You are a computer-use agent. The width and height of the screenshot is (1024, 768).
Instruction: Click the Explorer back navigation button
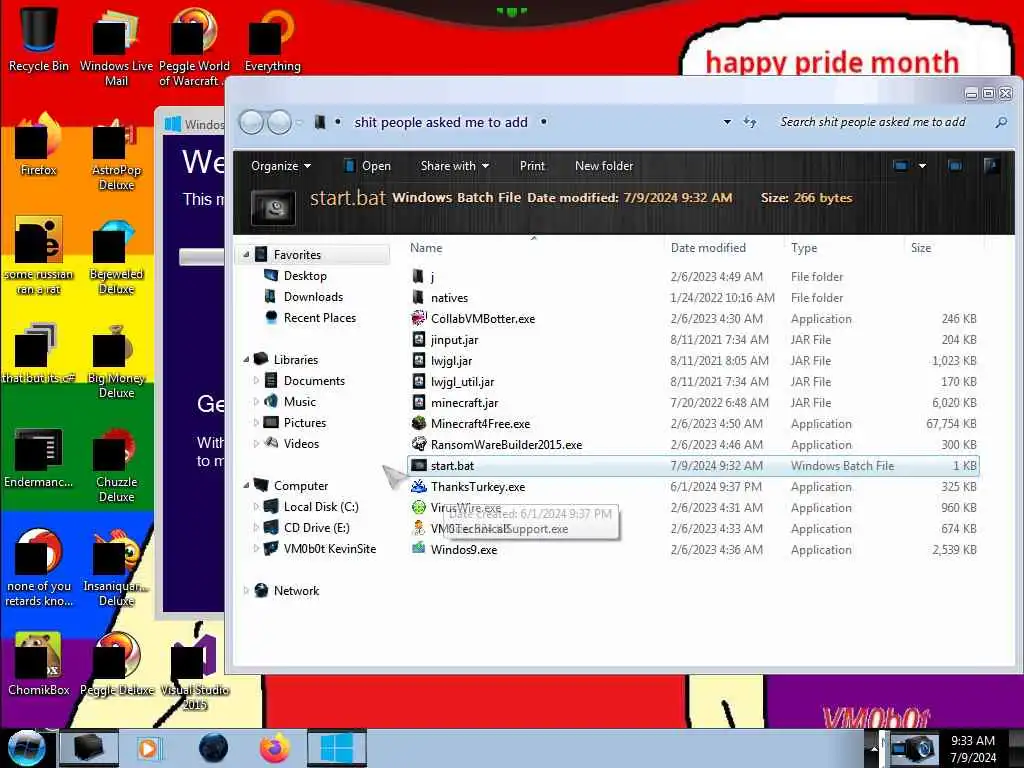pyautogui.click(x=251, y=122)
